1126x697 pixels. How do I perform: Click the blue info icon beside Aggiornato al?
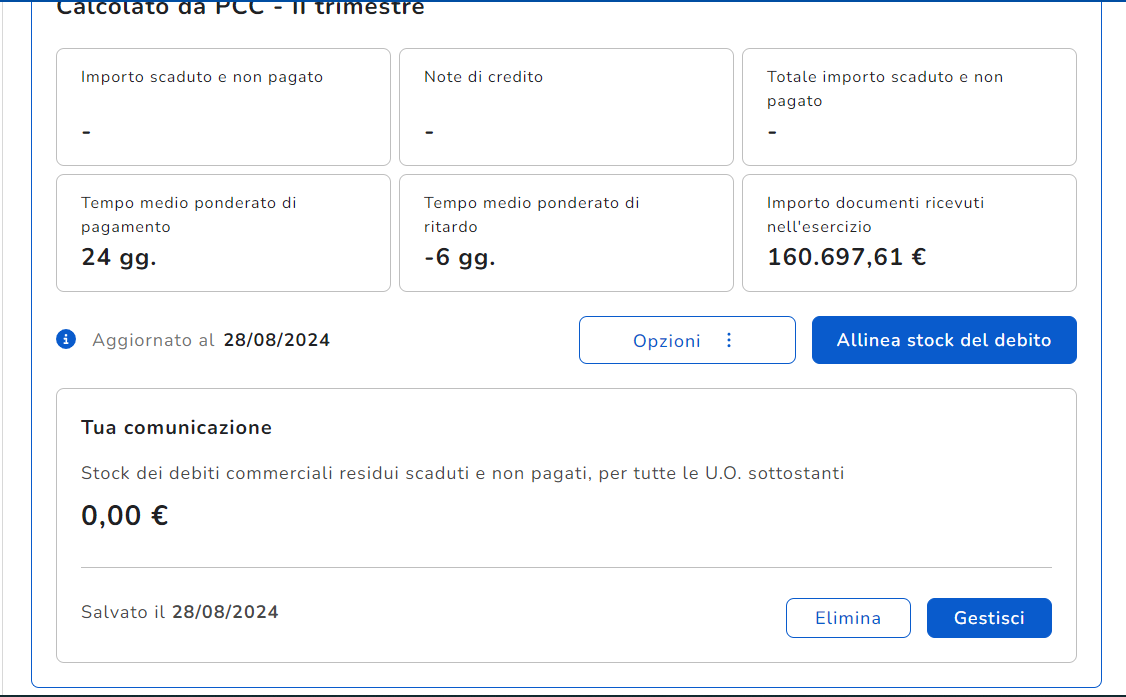66,339
